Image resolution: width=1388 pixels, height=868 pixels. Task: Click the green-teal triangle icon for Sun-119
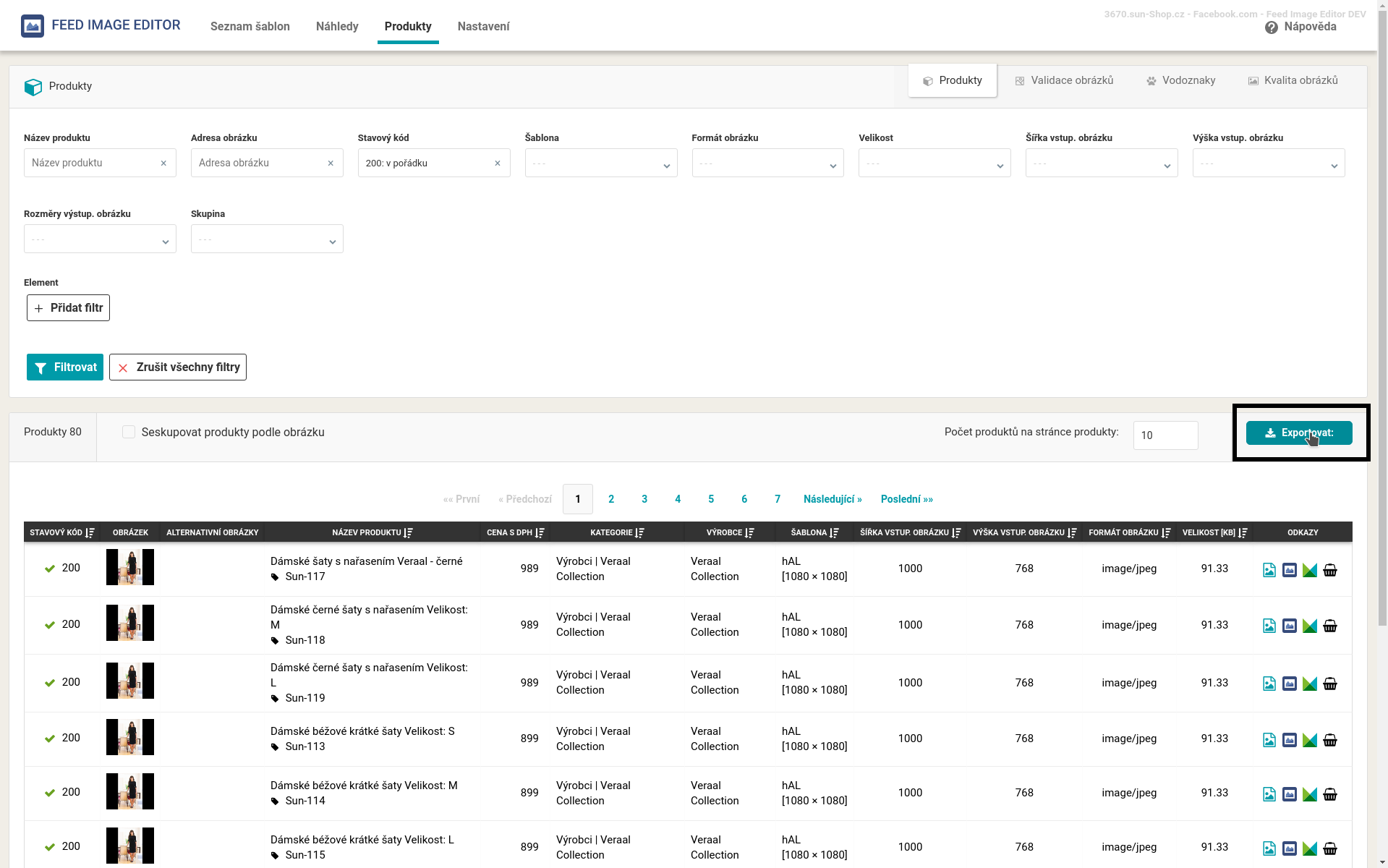[1309, 684]
